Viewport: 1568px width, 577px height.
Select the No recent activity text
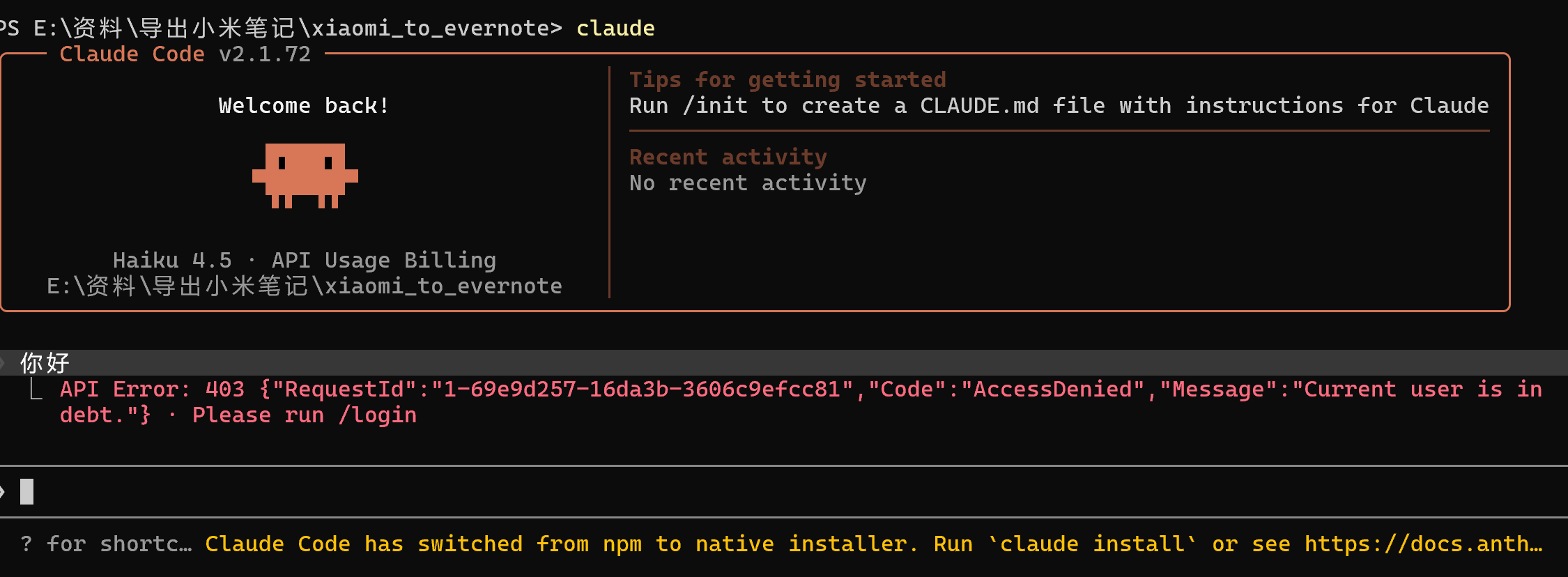[x=748, y=183]
